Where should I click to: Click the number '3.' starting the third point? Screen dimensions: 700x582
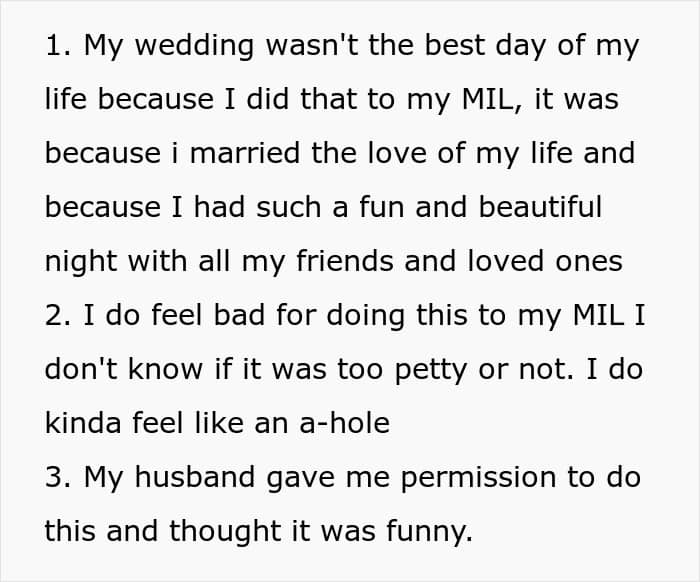[58, 477]
